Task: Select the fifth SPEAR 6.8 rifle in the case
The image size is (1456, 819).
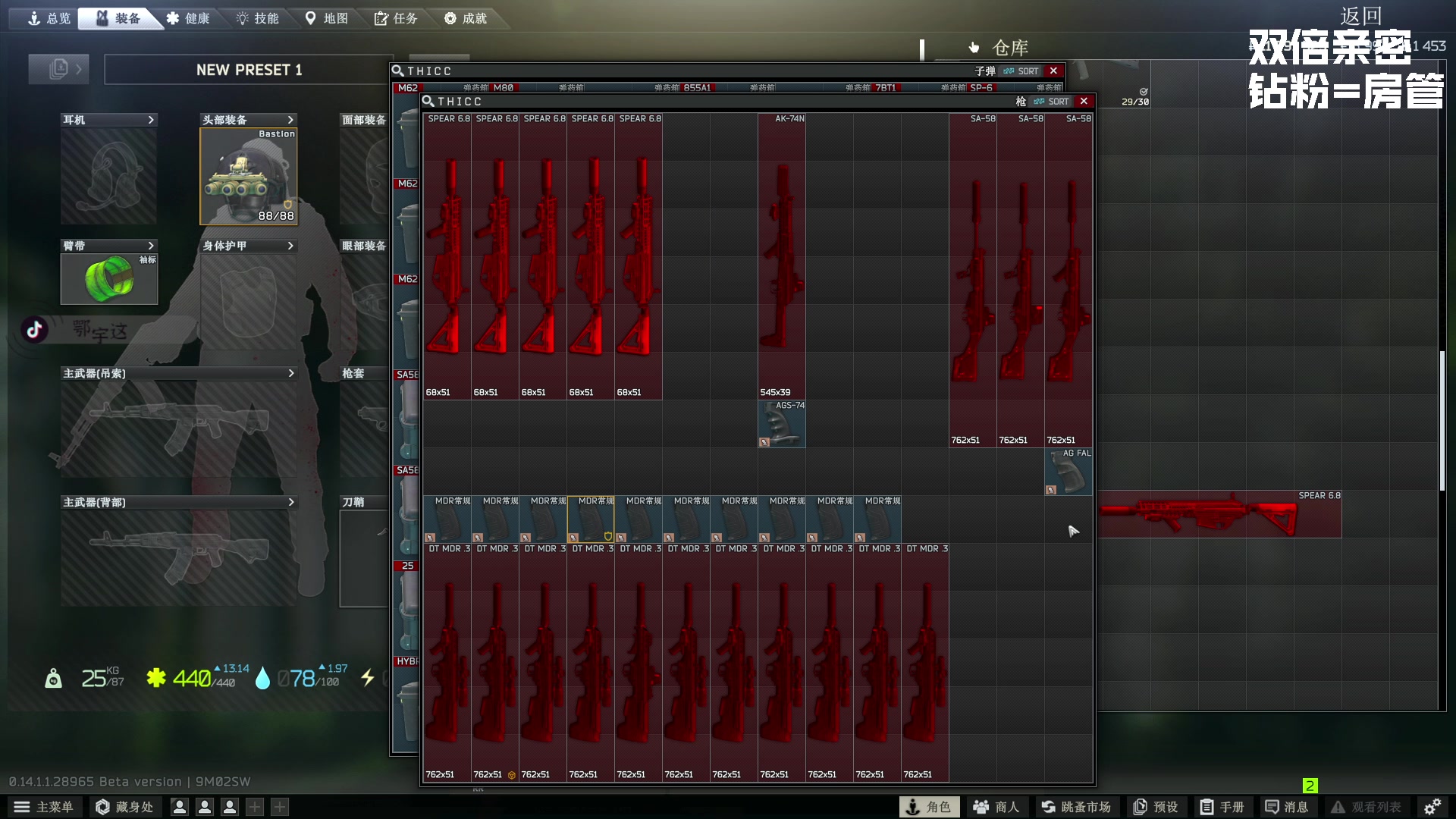Action: [639, 256]
